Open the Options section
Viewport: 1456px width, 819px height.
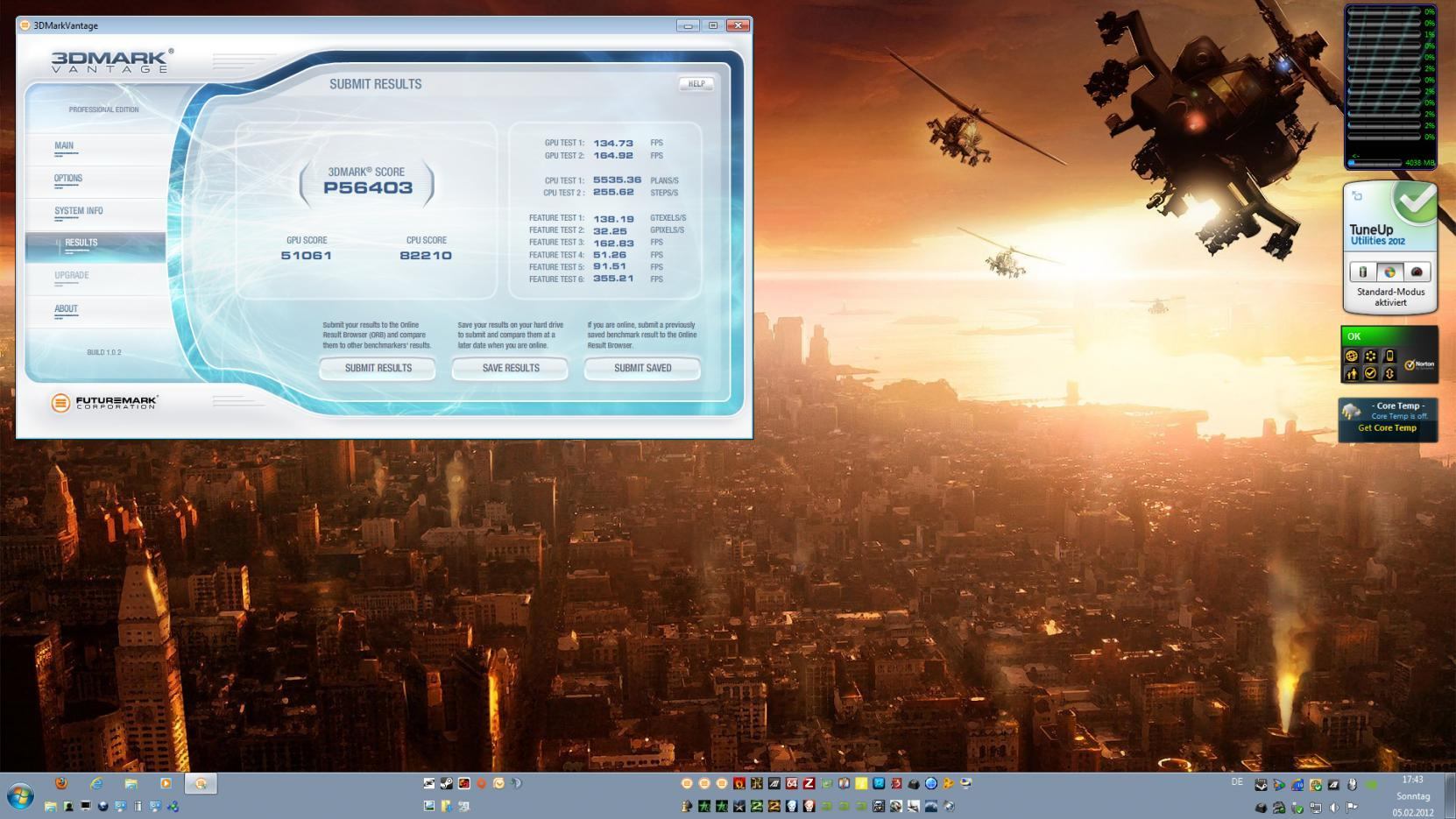click(x=68, y=179)
